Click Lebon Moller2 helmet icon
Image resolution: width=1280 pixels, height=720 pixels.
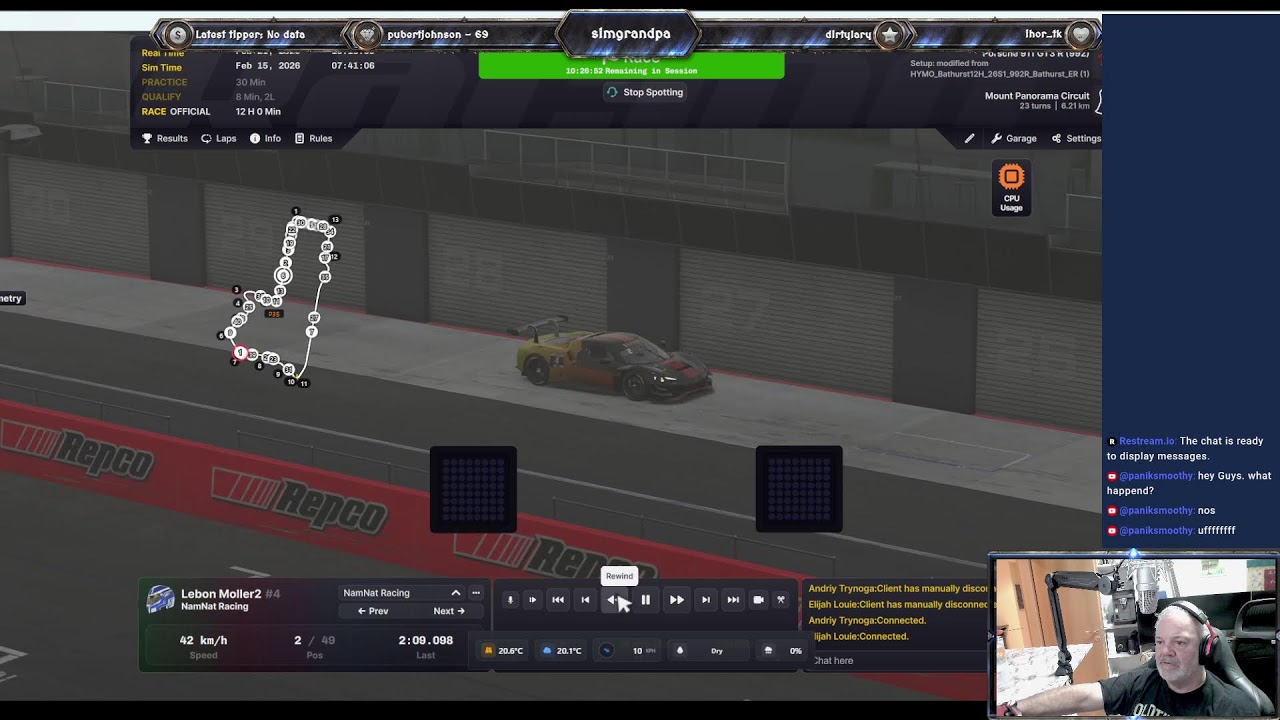(160, 600)
